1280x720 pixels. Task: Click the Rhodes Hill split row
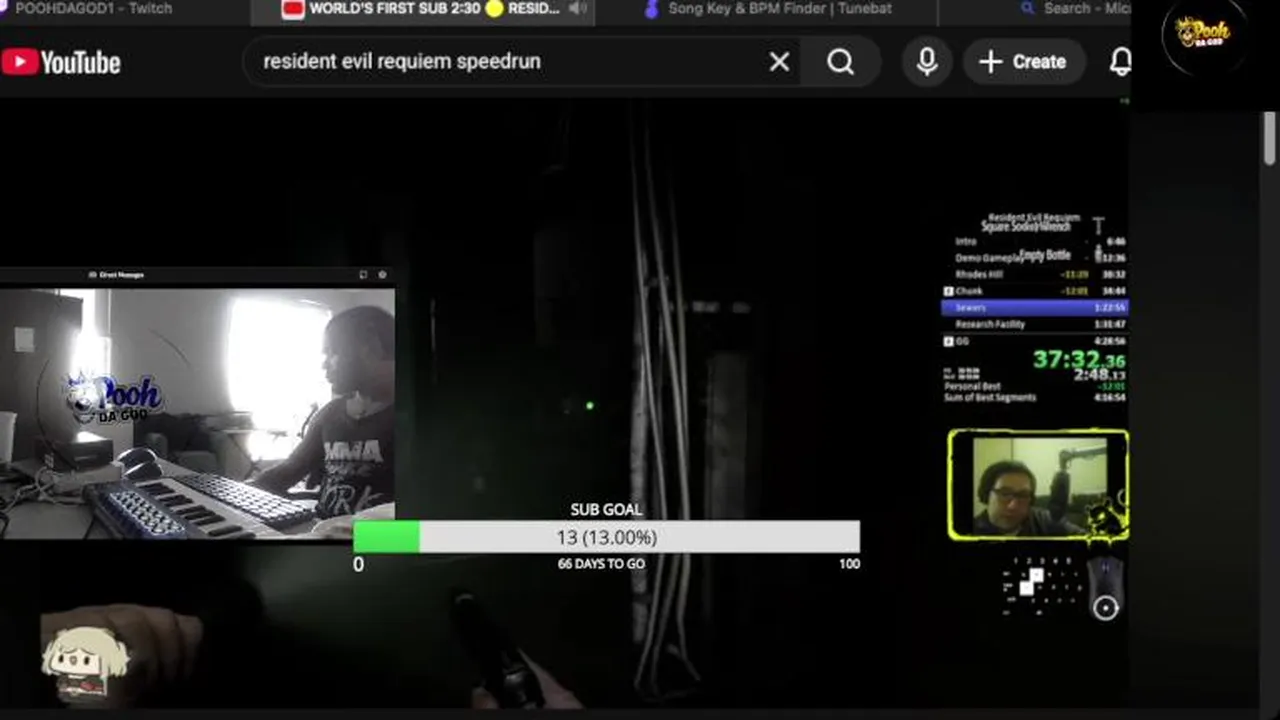1035,274
